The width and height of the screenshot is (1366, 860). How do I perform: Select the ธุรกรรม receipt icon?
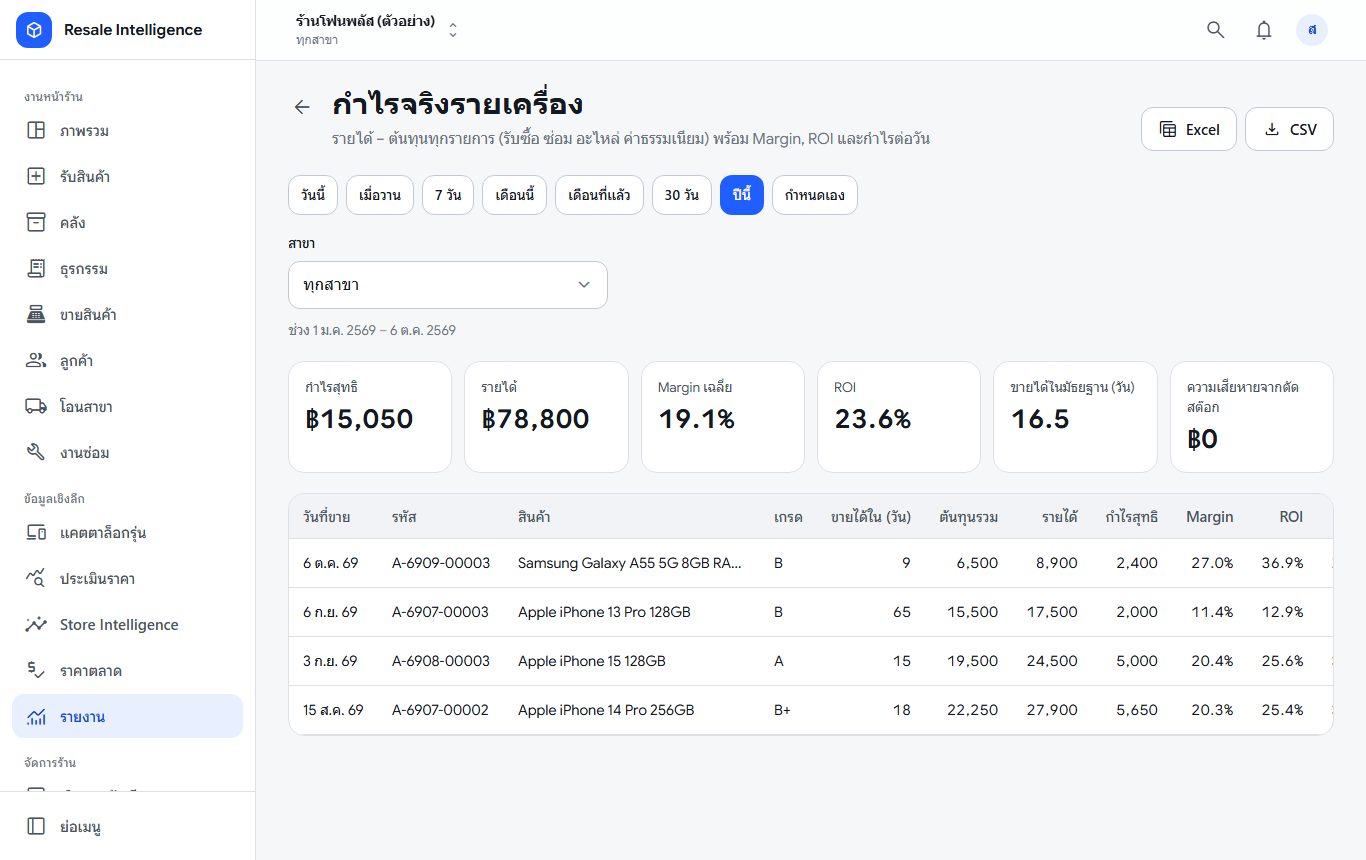pos(36,269)
